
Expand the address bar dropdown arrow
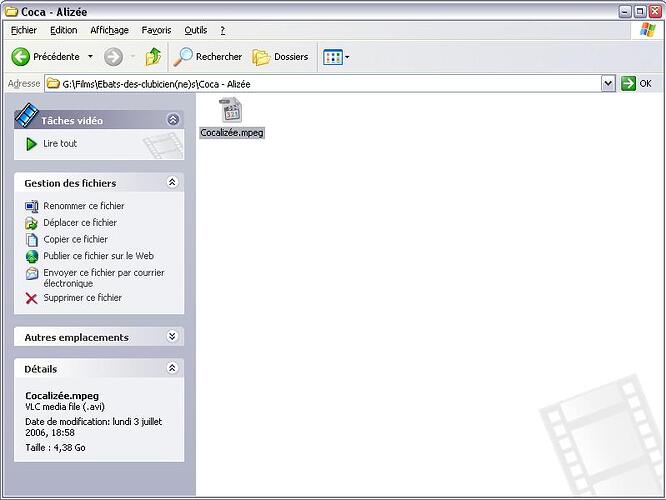608,84
